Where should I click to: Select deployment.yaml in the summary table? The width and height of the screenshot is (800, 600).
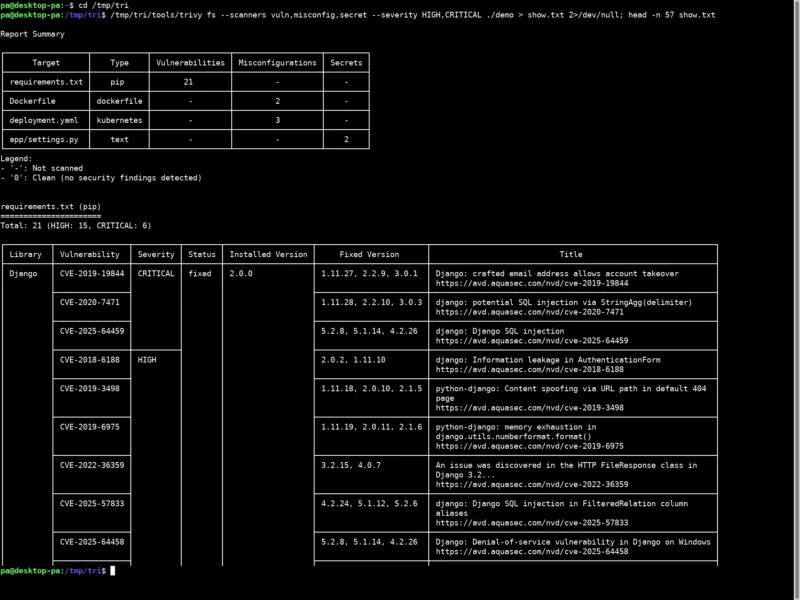coord(44,120)
